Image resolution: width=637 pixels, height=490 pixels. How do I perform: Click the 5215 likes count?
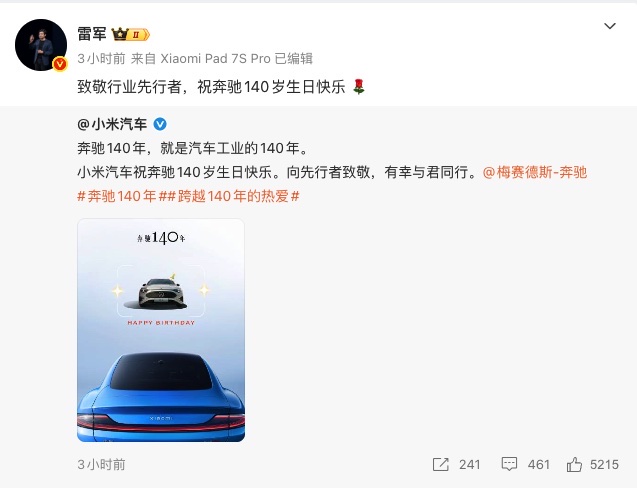(x=604, y=464)
